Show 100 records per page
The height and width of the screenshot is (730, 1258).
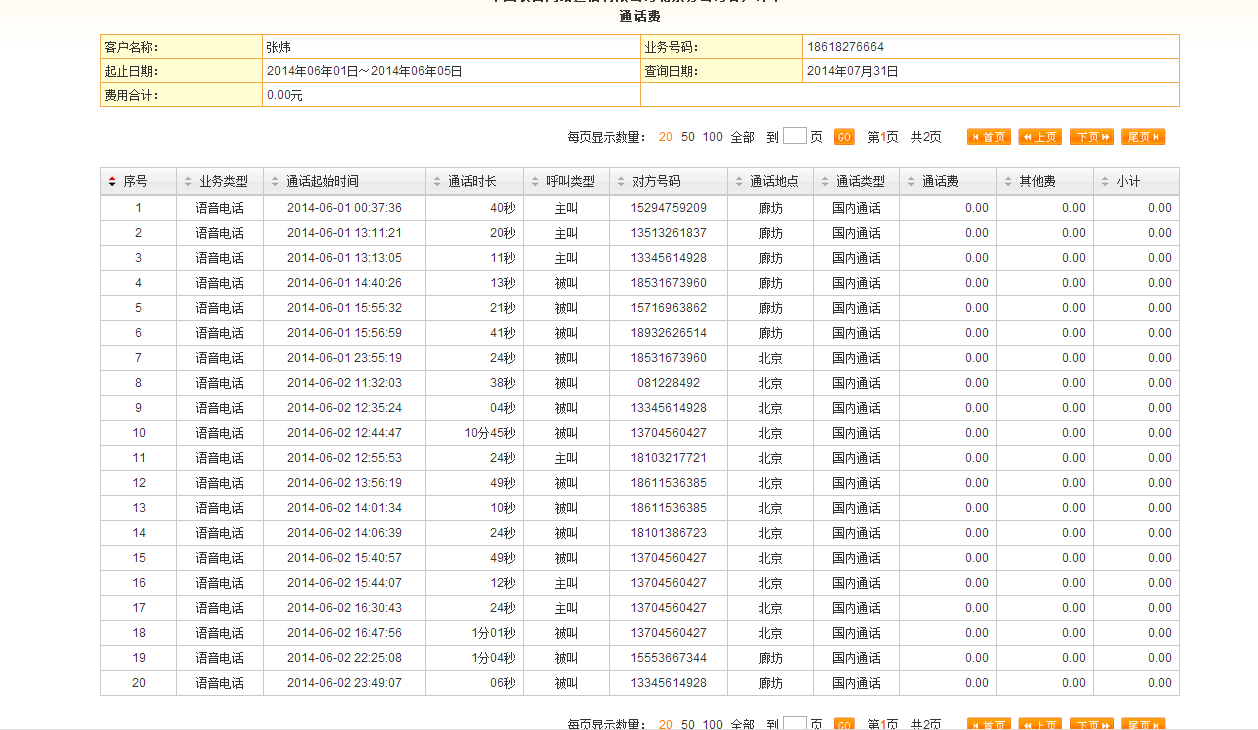[712, 137]
